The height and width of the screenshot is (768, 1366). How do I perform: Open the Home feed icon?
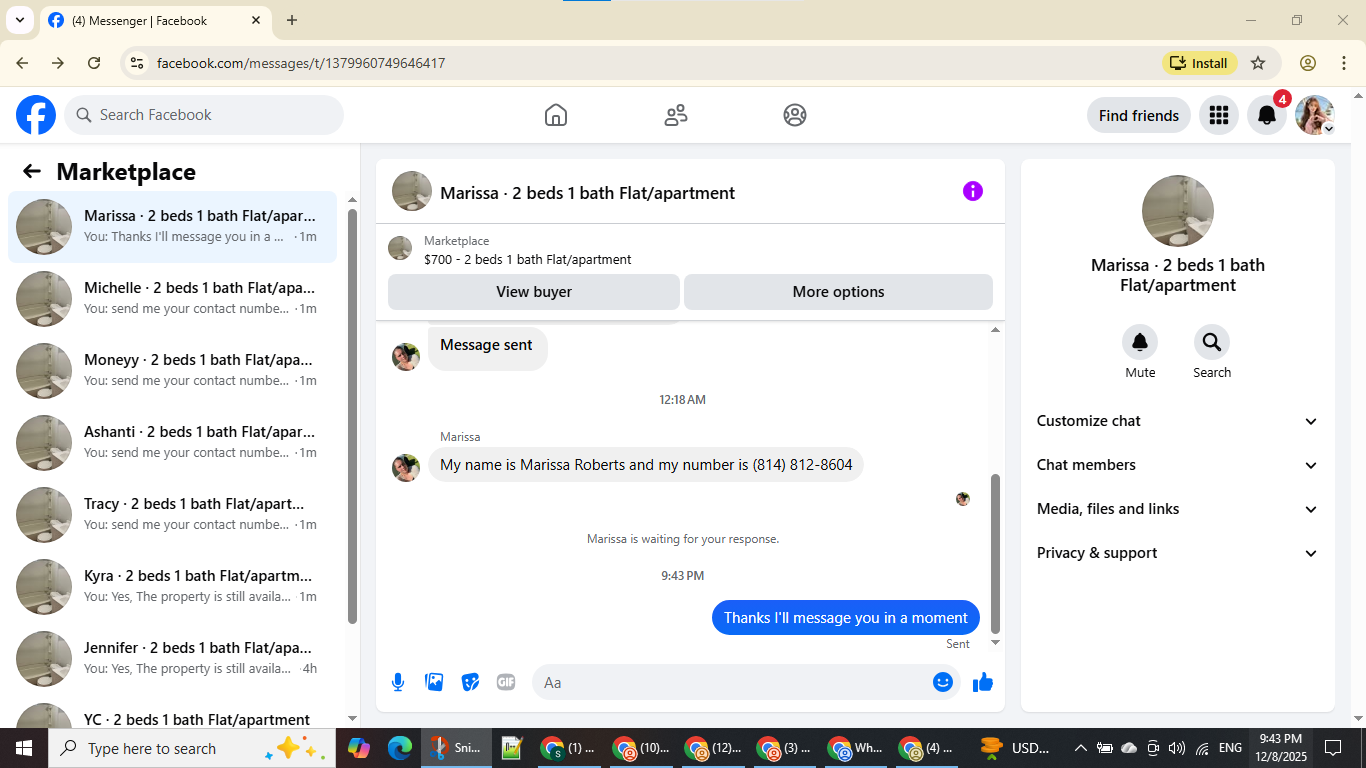(556, 115)
